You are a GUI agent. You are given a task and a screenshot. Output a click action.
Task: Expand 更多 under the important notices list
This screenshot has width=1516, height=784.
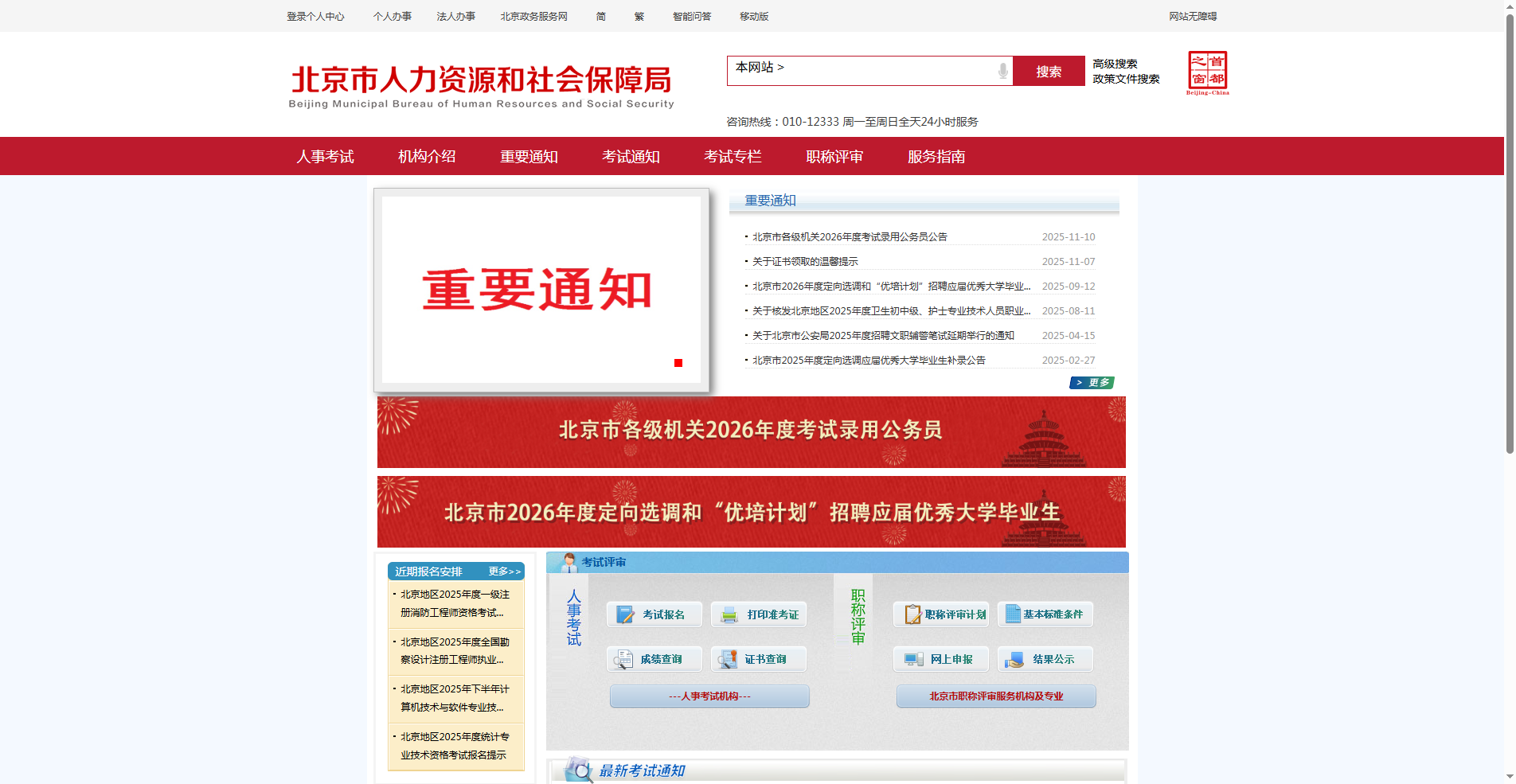coord(1092,382)
